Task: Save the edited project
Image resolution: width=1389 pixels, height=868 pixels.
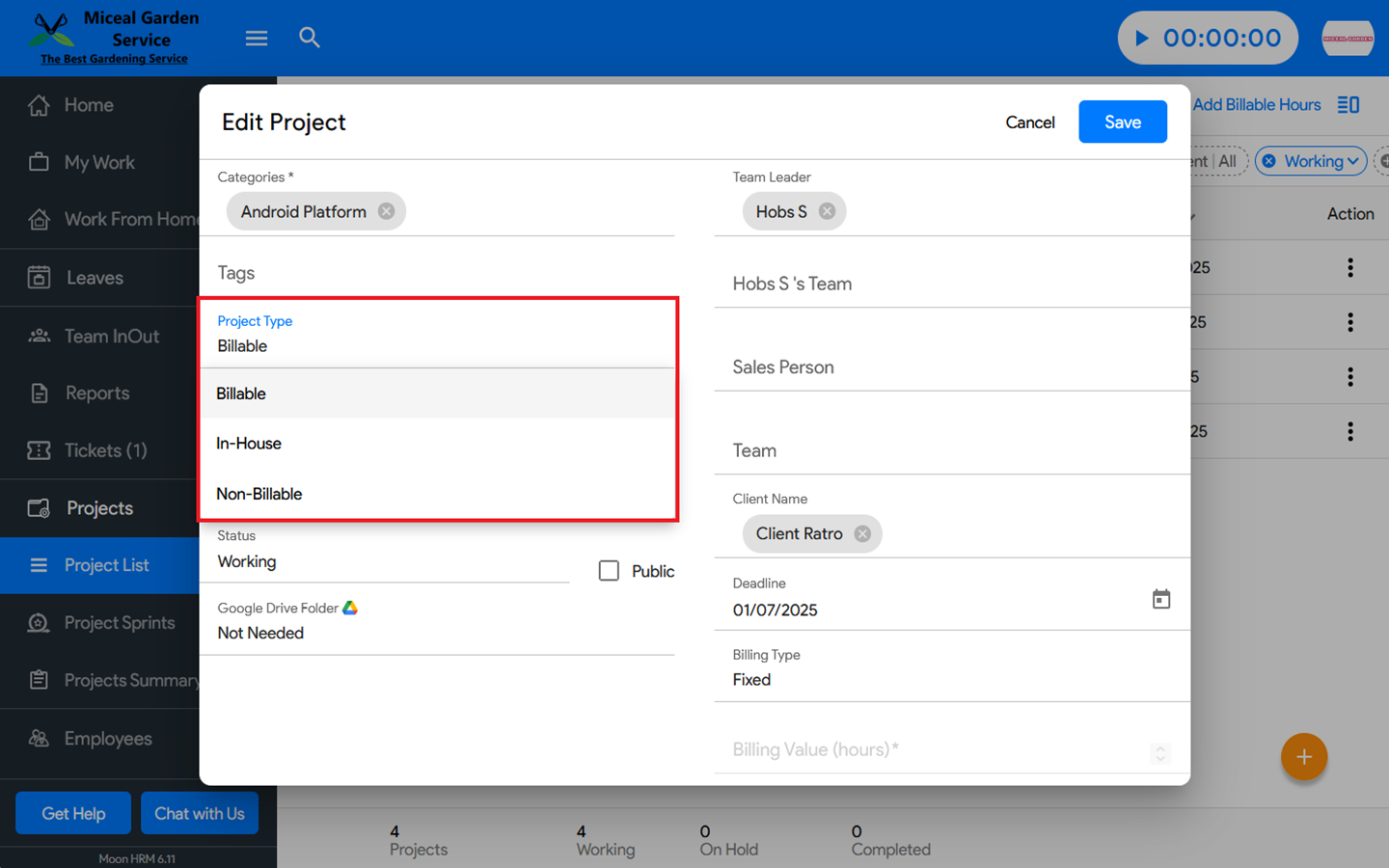Action: 1122,122
